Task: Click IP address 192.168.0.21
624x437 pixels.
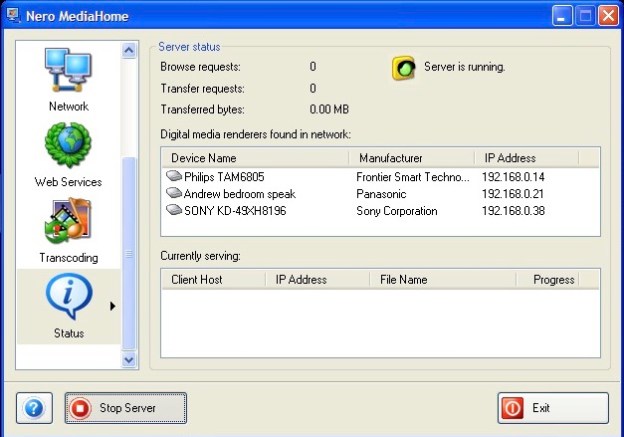Action: (513, 194)
